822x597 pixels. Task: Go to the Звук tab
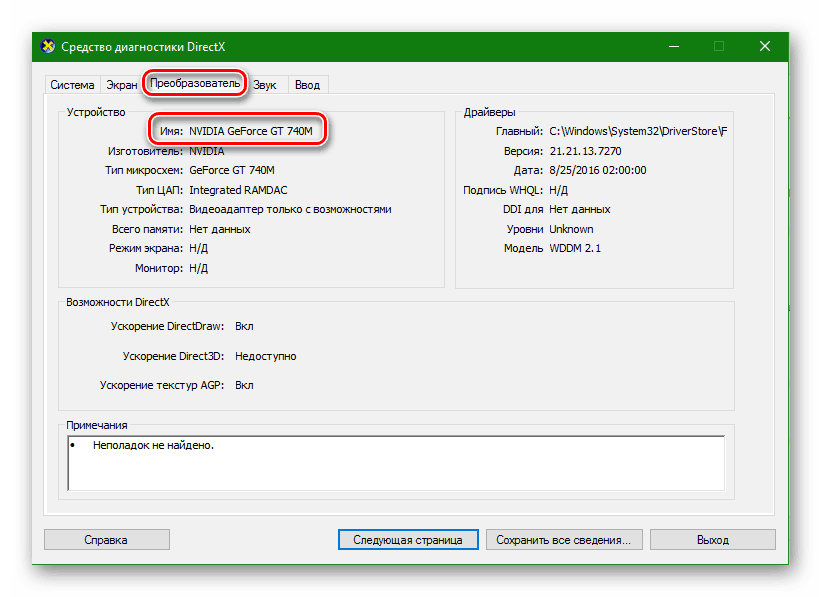coord(265,85)
